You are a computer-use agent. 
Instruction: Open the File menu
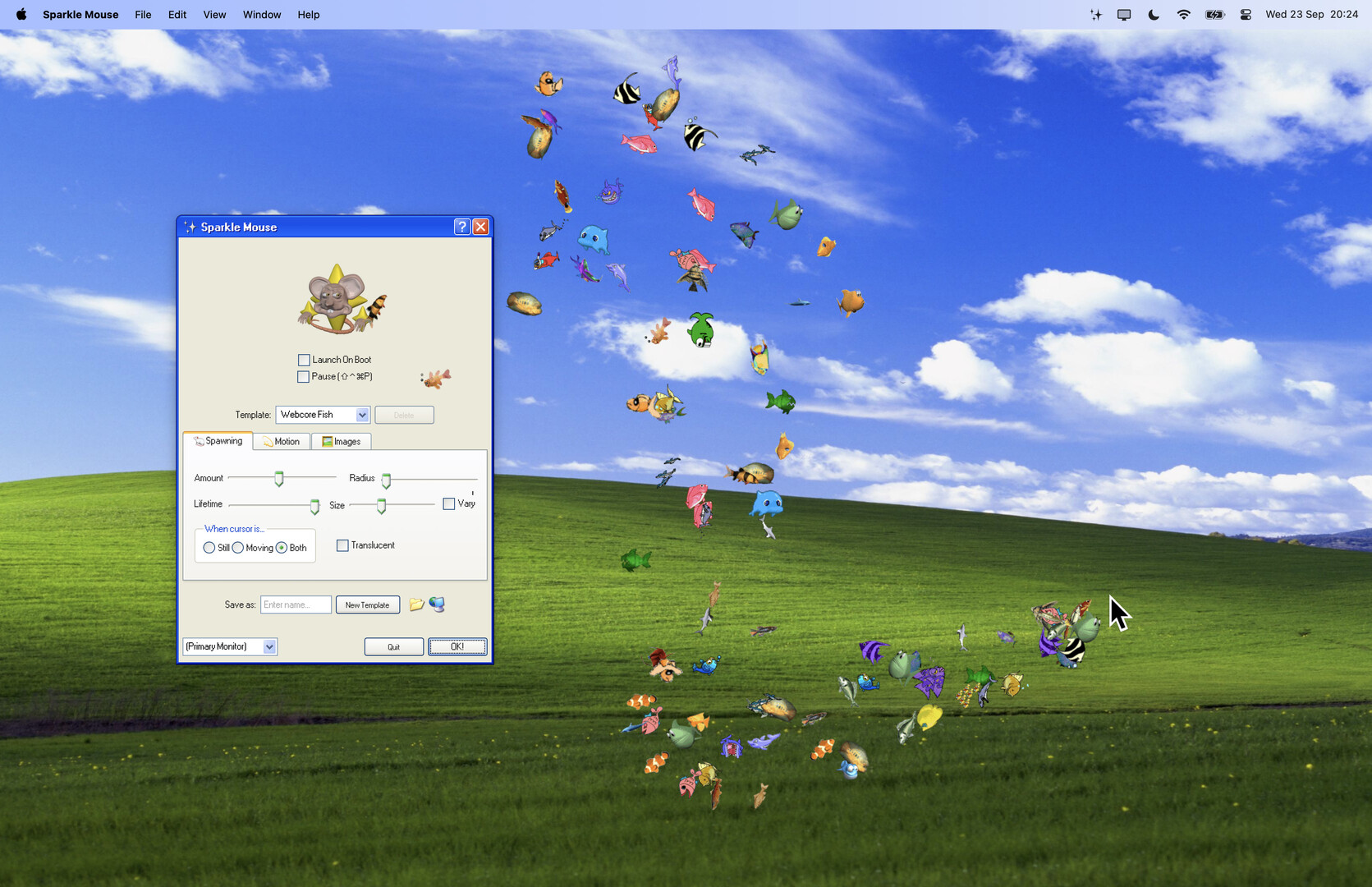tap(143, 15)
